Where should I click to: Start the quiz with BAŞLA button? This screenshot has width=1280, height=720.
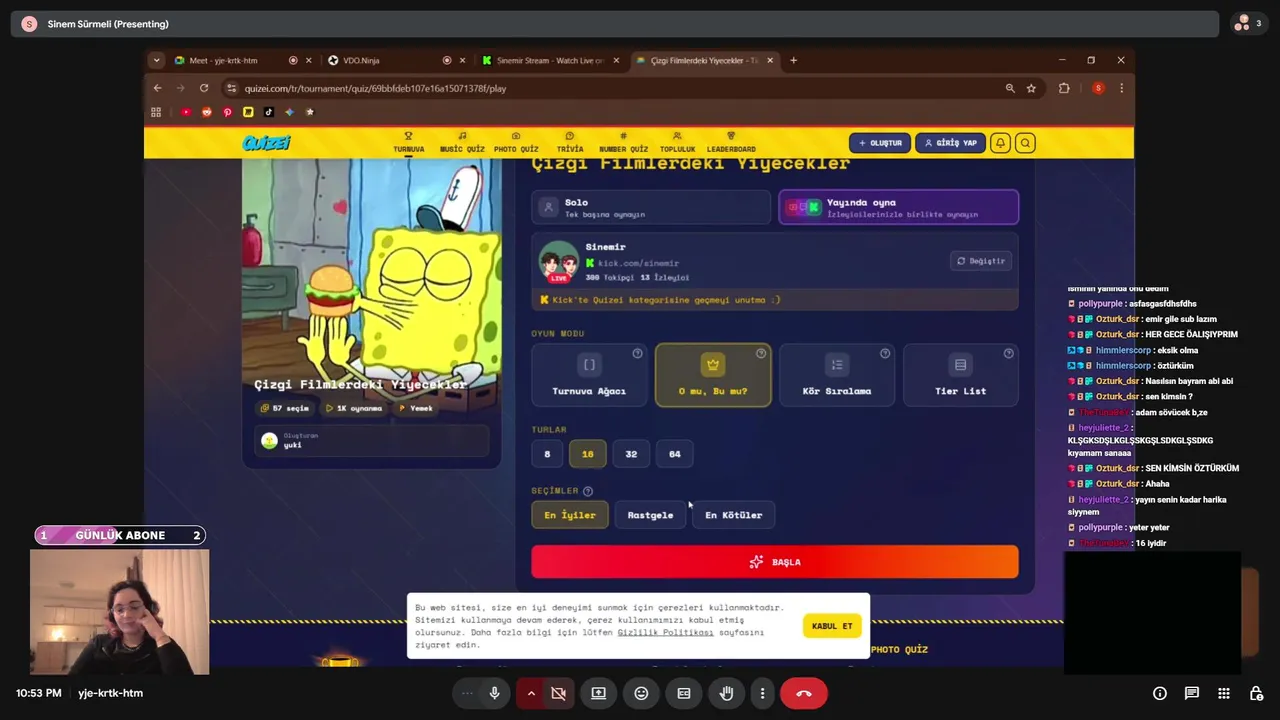pyautogui.click(x=775, y=562)
